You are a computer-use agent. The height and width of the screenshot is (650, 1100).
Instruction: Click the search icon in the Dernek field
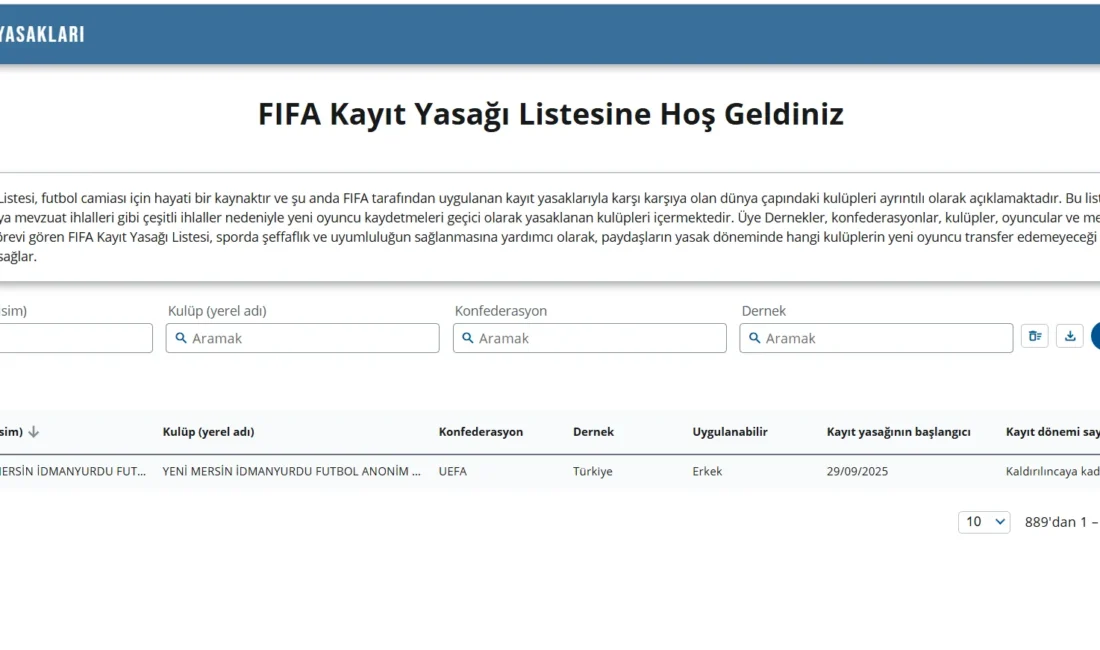[x=755, y=338]
